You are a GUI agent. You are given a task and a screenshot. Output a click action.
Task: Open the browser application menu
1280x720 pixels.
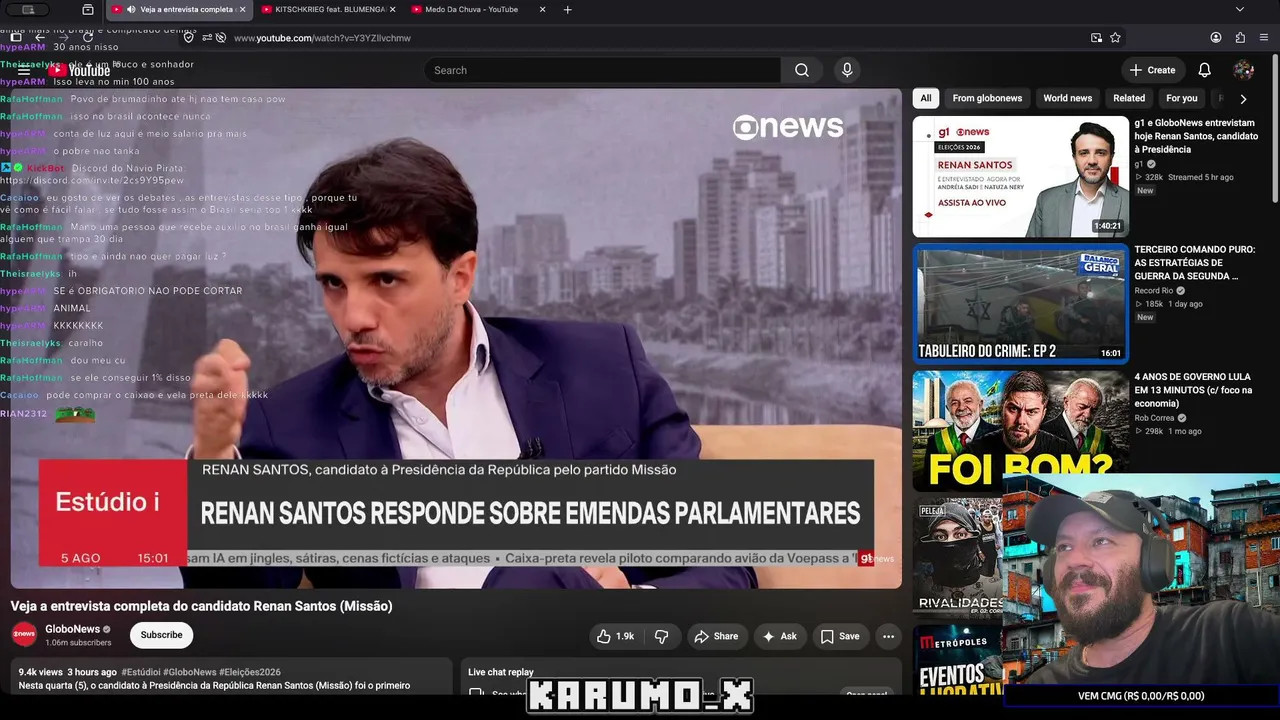tap(1264, 38)
